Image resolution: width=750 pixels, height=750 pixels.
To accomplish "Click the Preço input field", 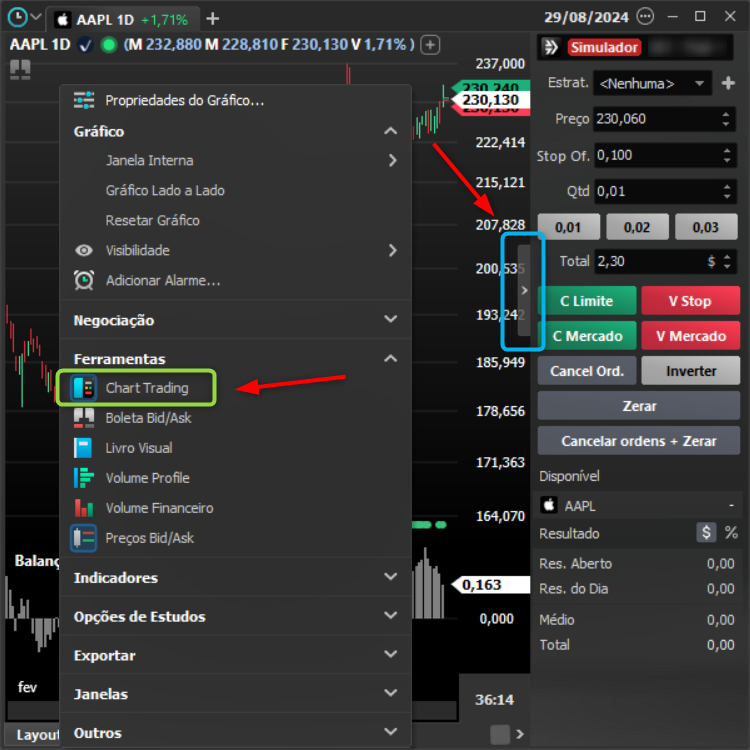I will point(655,119).
